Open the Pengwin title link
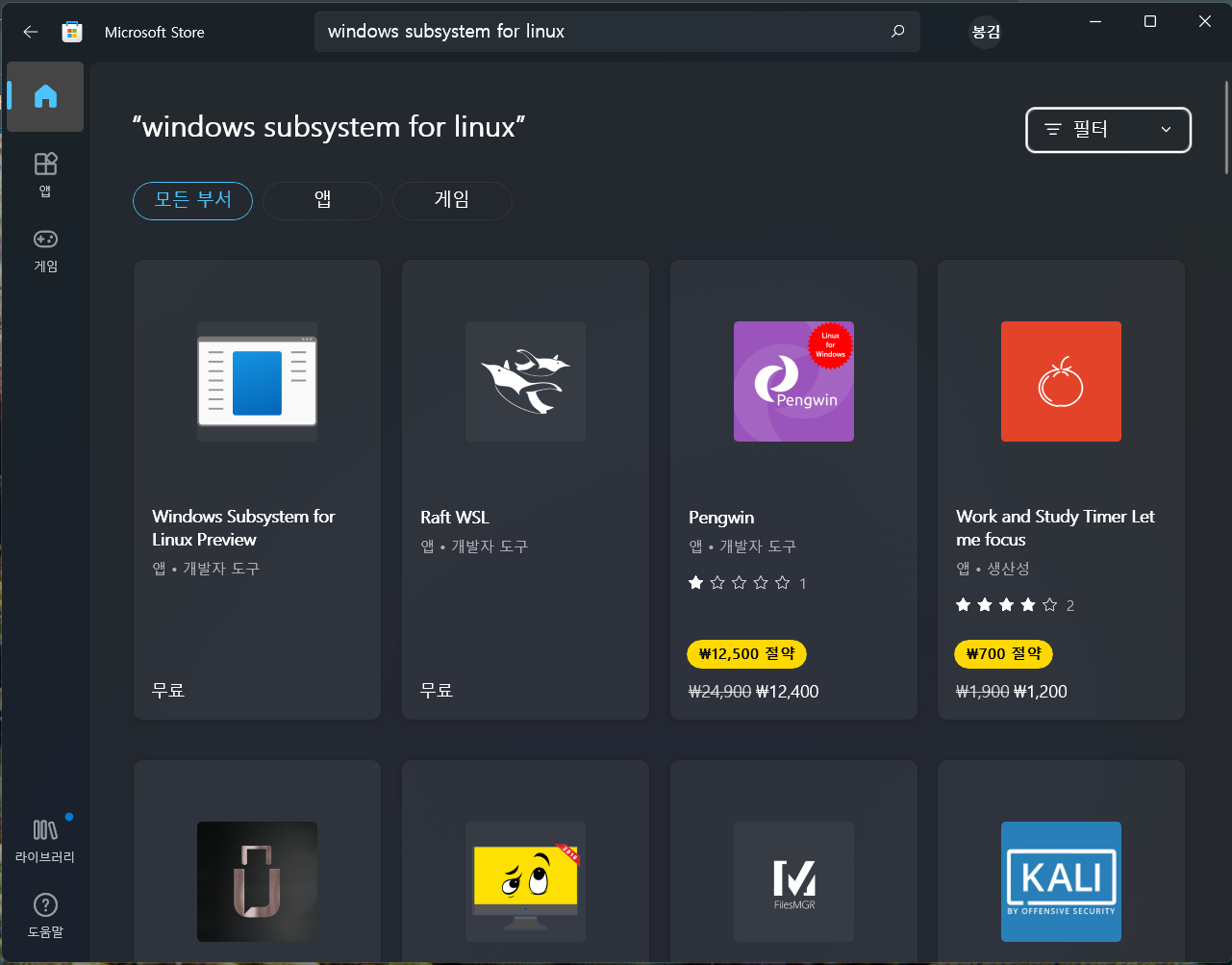The width and height of the screenshot is (1232, 965). pyautogui.click(x=721, y=518)
